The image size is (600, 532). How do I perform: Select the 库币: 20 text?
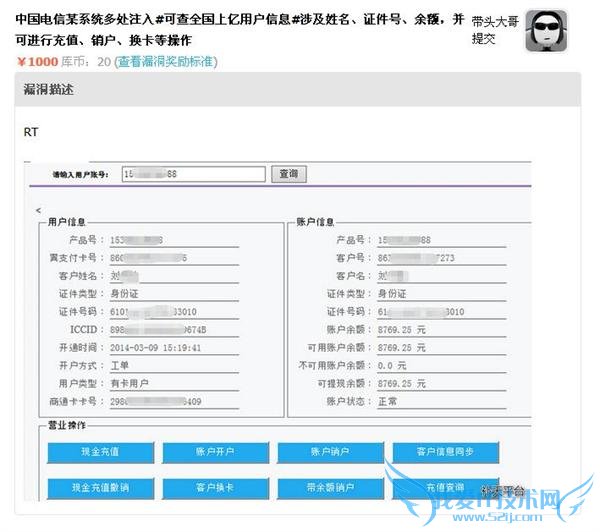[x=86, y=62]
